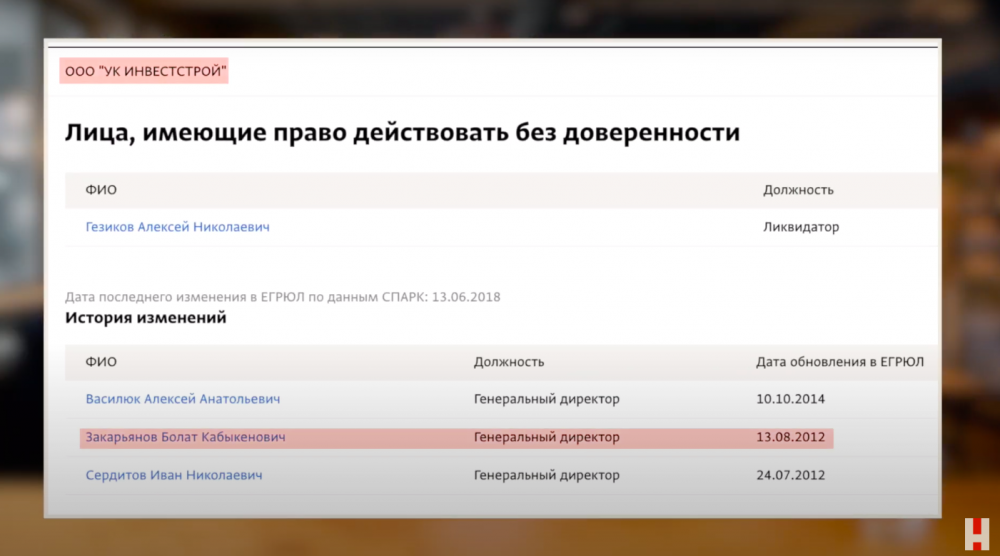
Task: Click the heading about acting without доверенности
Action: (x=402, y=132)
